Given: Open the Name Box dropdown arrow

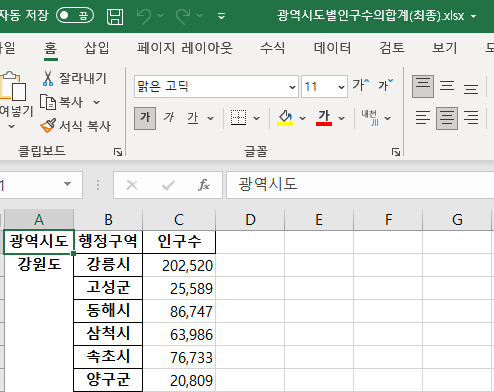Looking at the screenshot, I should [x=67, y=184].
